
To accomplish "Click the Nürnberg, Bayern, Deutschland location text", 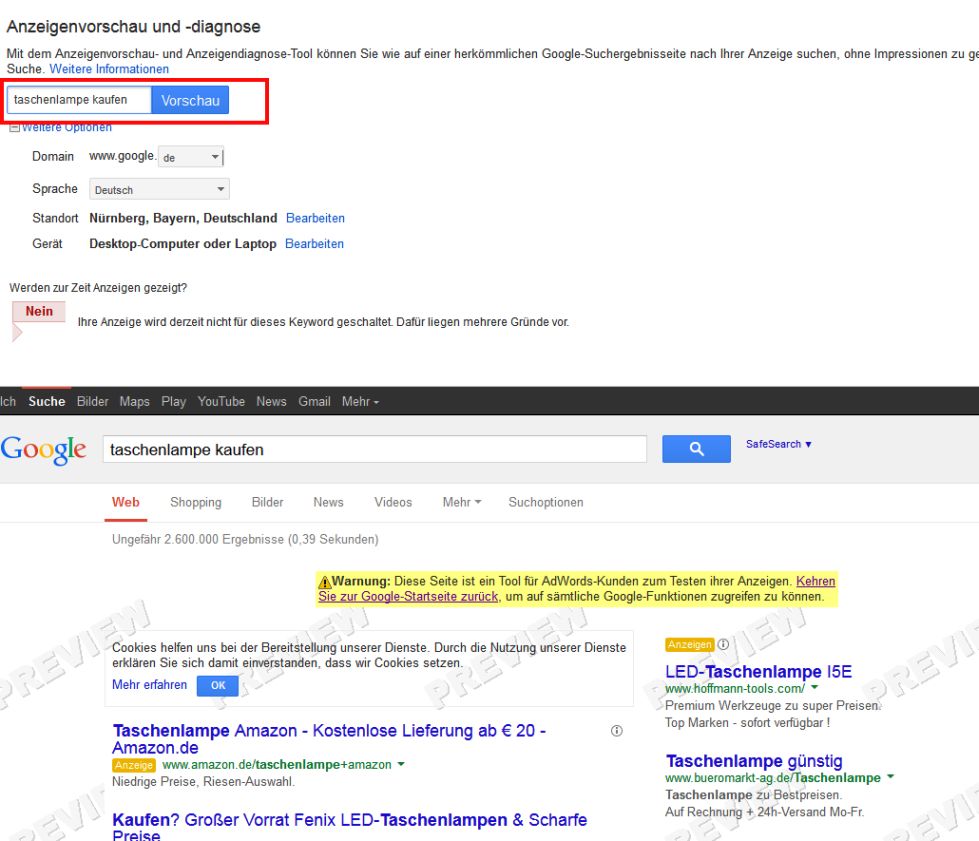I will 183,218.
